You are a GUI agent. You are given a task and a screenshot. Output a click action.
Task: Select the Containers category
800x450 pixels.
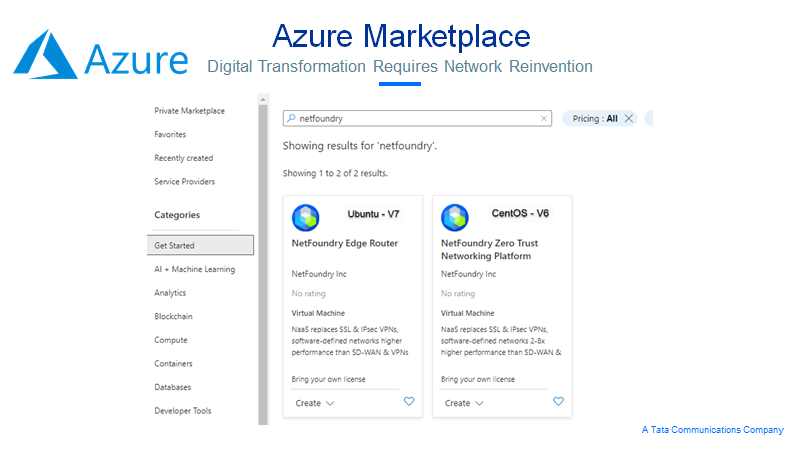tap(173, 364)
